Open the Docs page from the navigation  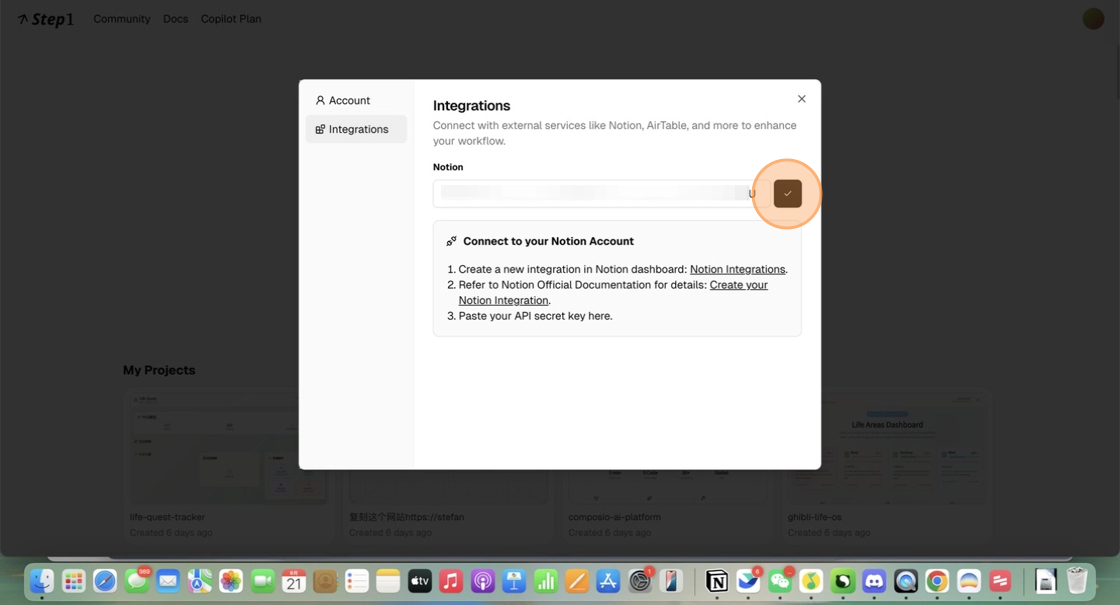point(176,19)
